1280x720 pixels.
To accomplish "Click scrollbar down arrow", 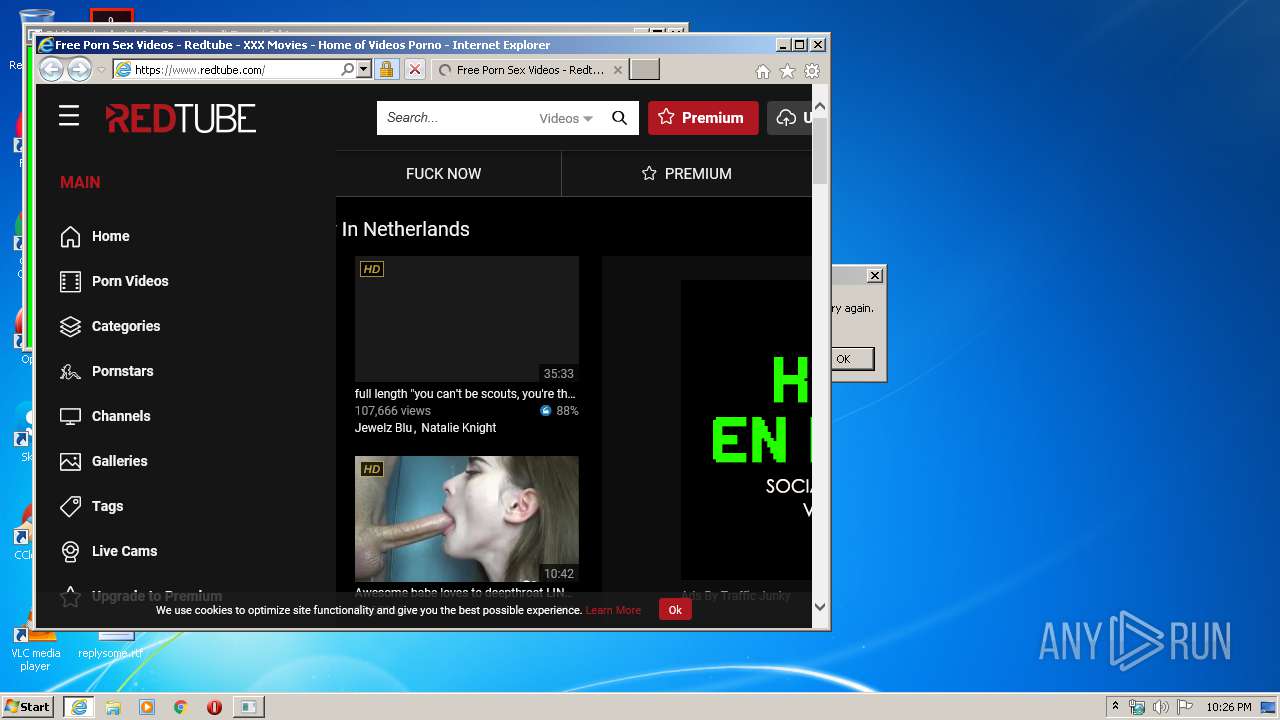I will click(x=820, y=606).
